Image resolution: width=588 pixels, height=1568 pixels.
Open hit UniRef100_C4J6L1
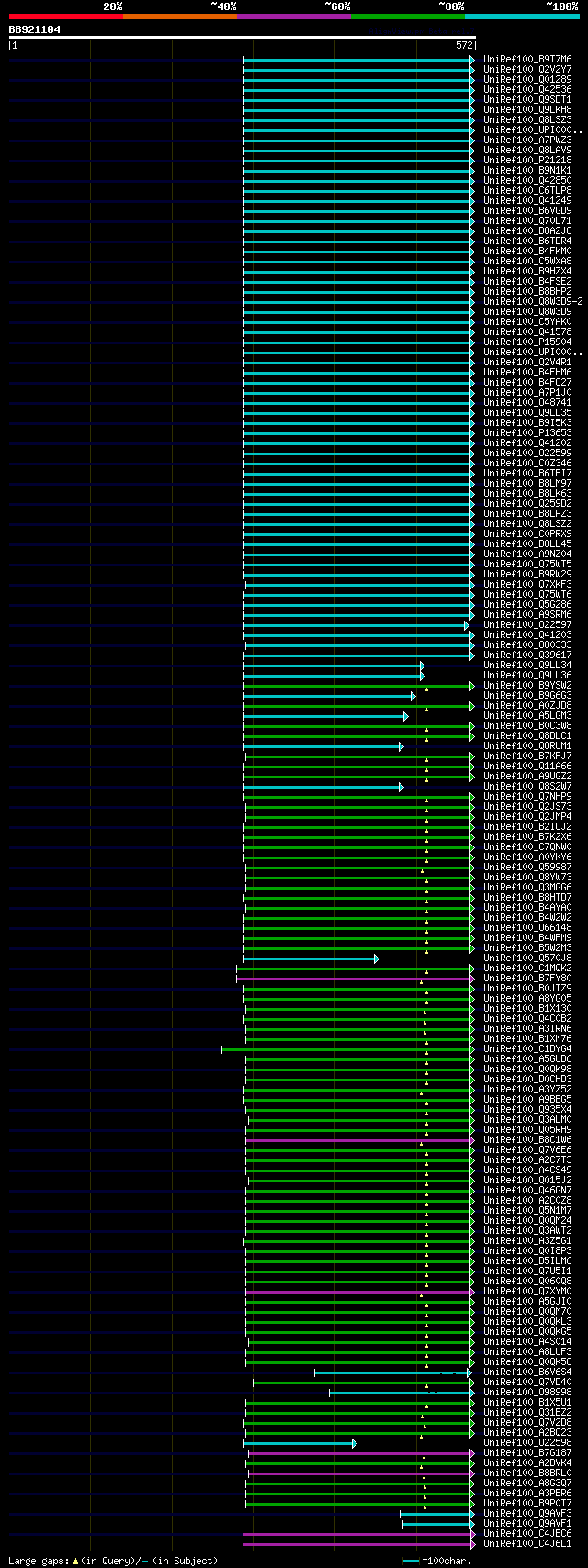click(x=527, y=1544)
